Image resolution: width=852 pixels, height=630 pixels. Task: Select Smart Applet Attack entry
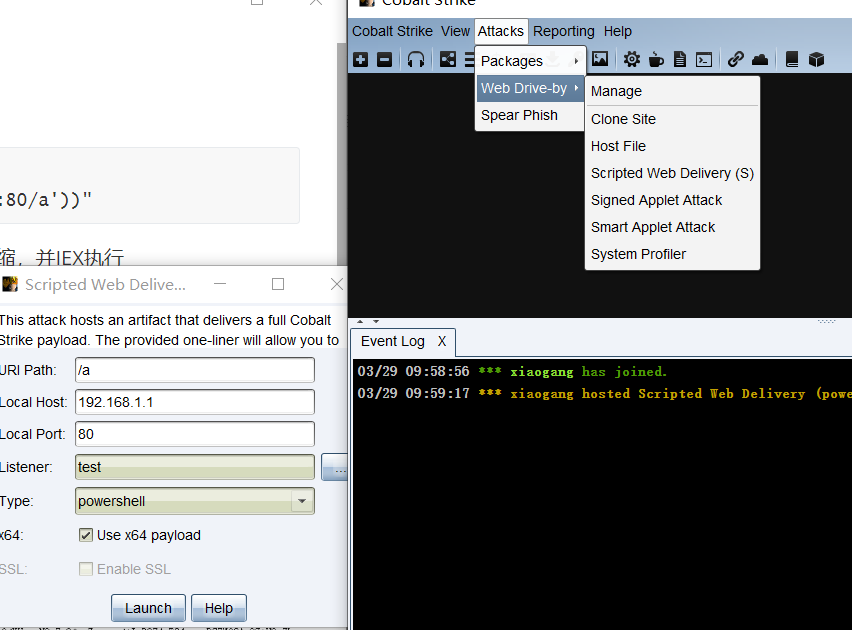coord(672,227)
